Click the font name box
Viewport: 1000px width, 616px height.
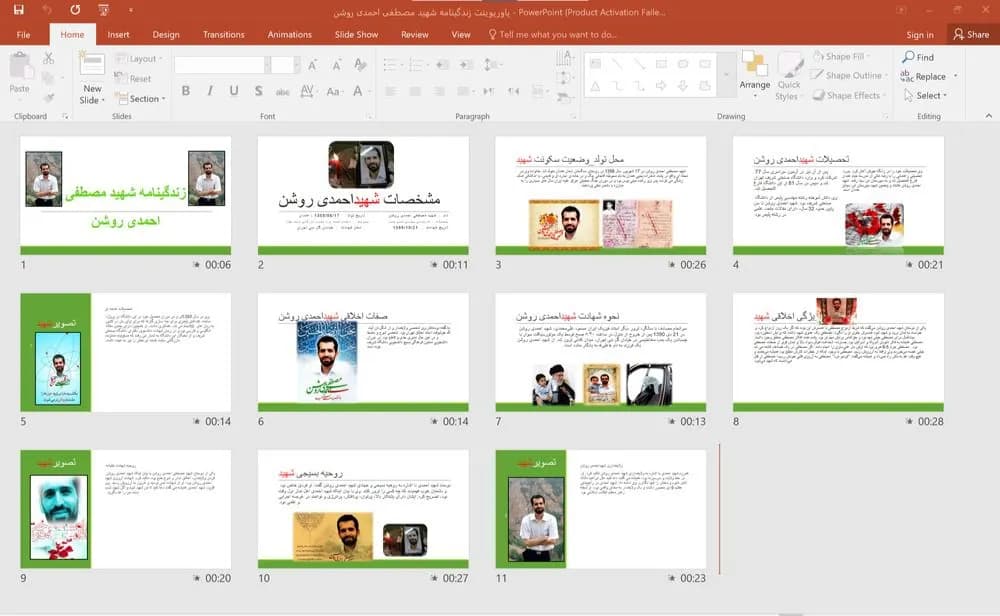219,64
